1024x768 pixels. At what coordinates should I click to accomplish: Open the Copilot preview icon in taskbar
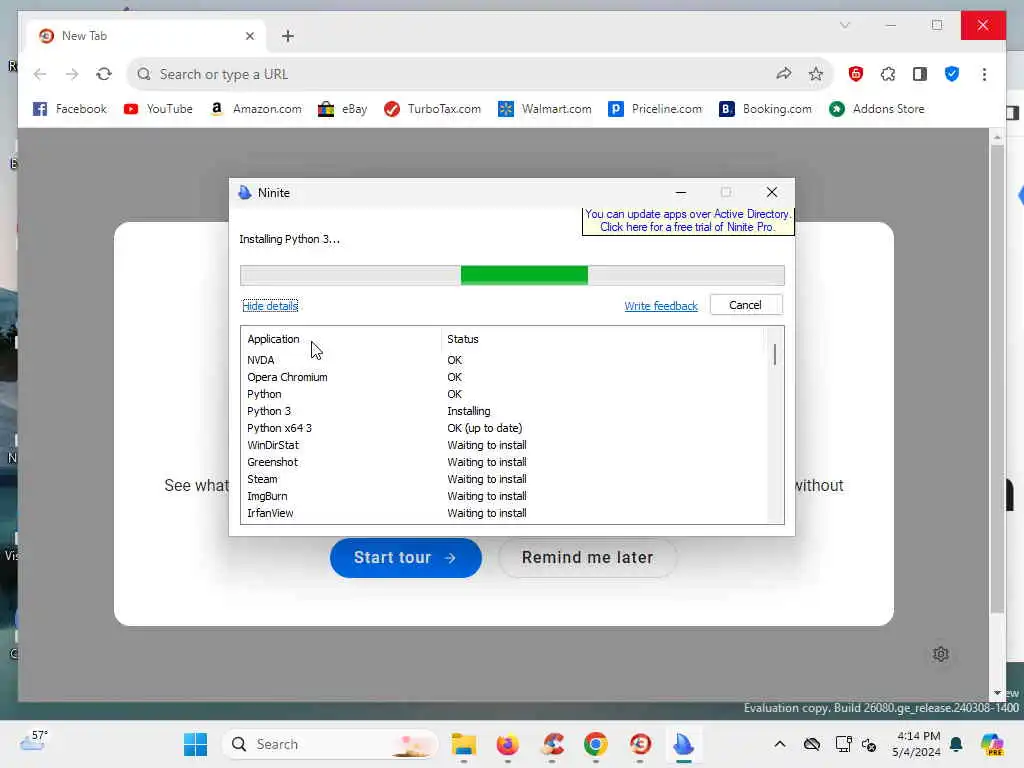click(991, 744)
